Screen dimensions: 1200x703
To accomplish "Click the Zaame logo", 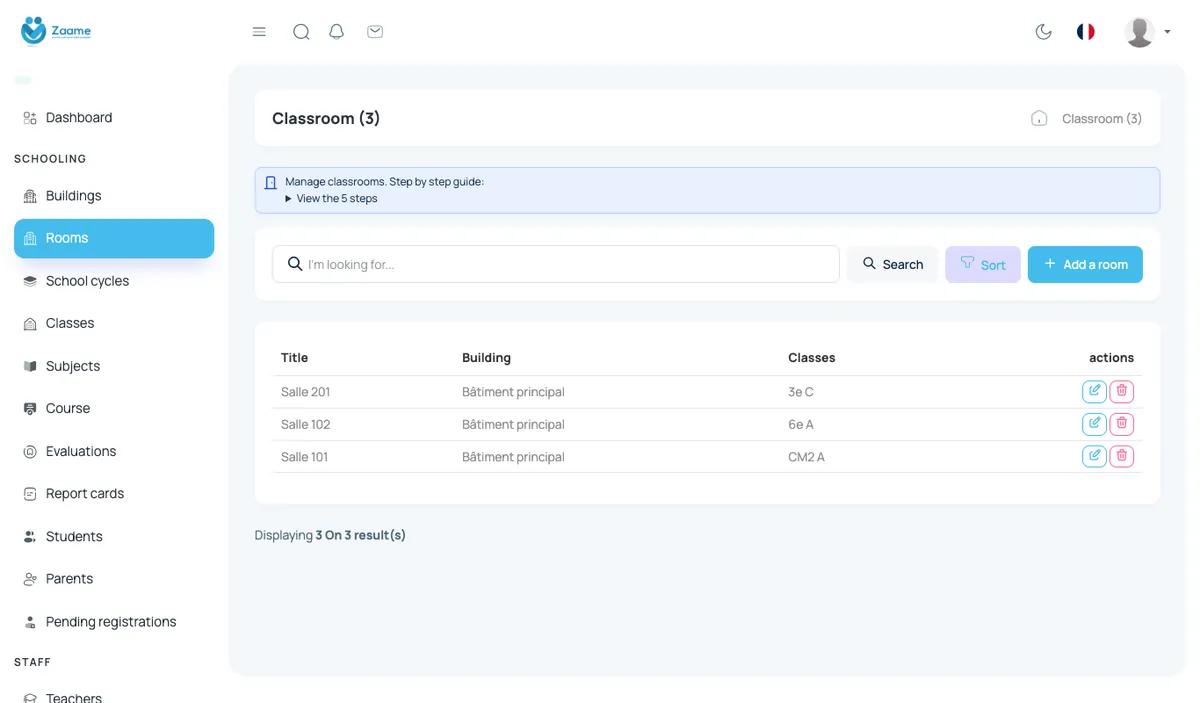I will tap(56, 31).
